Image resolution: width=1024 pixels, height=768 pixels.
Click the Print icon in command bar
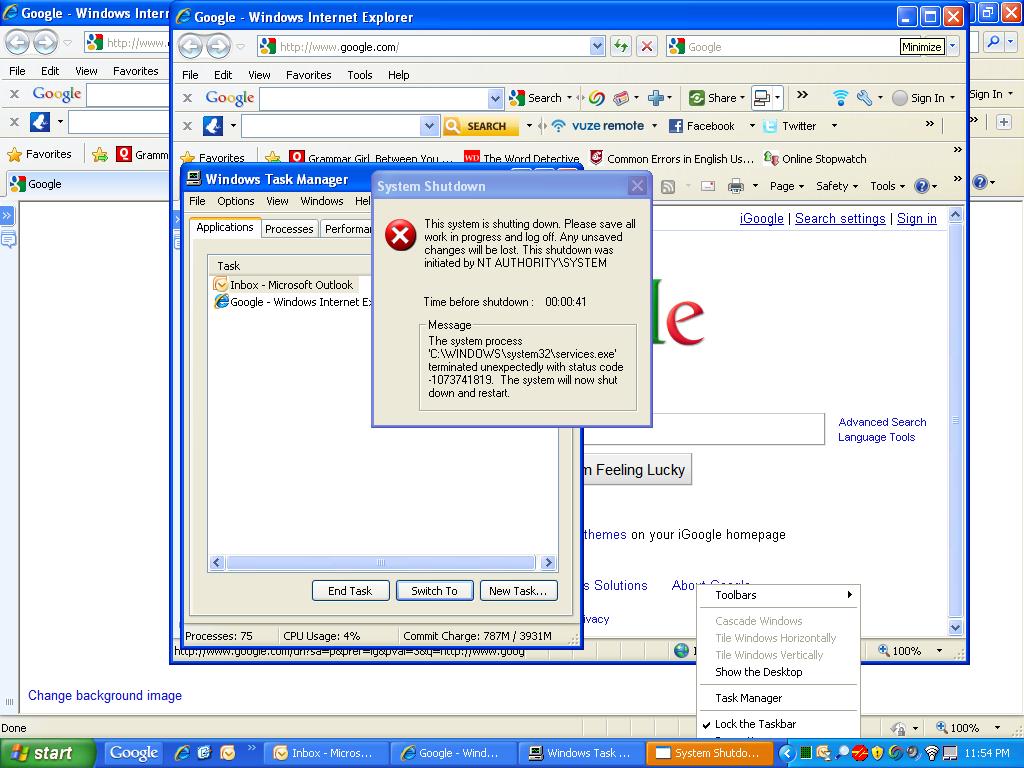point(736,187)
